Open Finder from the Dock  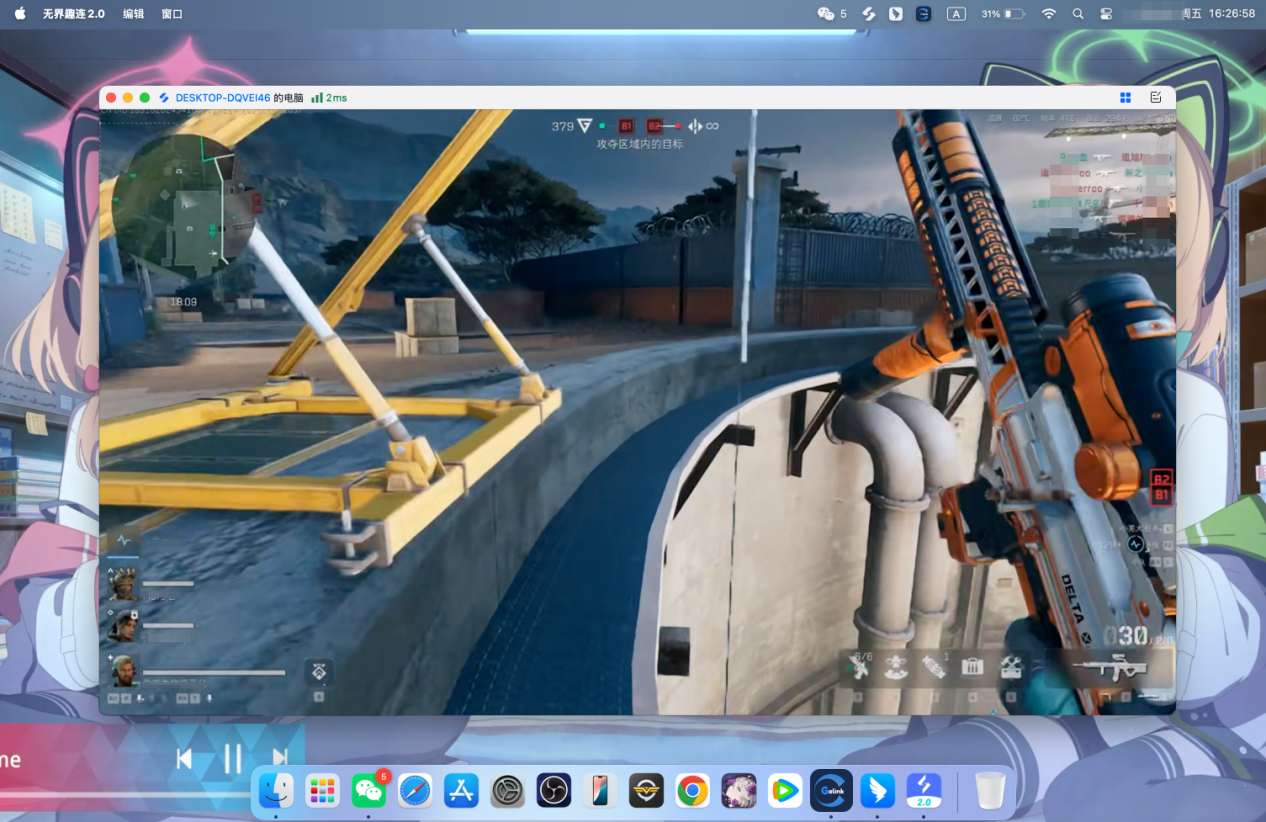click(276, 791)
